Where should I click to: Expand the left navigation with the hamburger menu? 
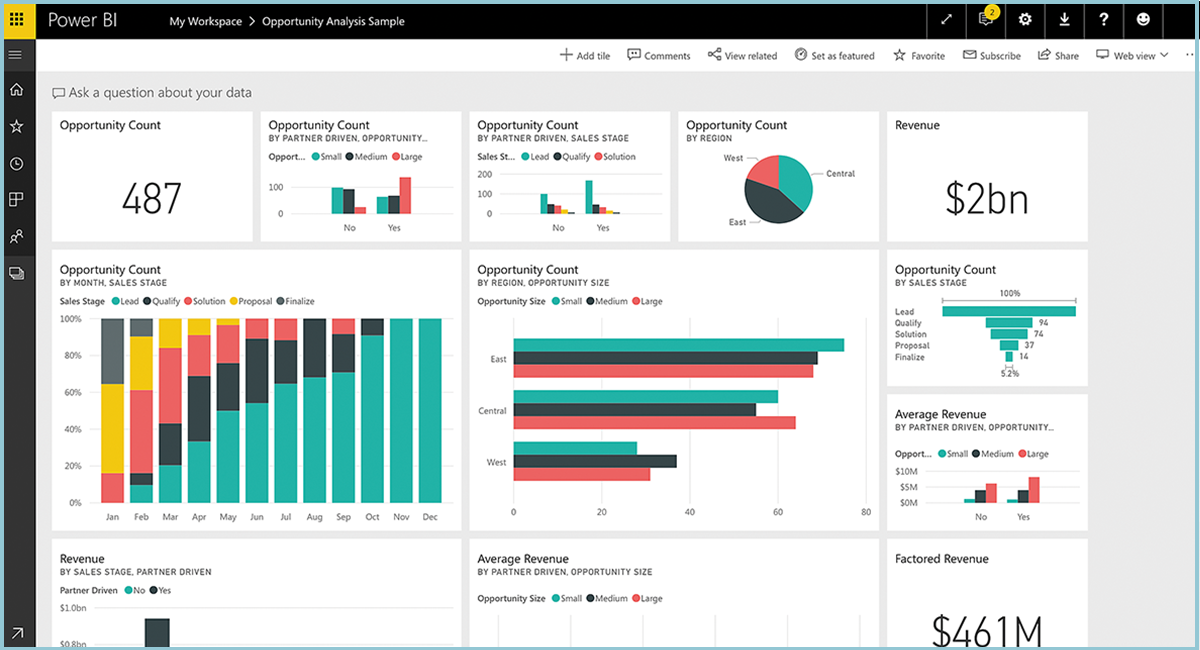(16, 55)
